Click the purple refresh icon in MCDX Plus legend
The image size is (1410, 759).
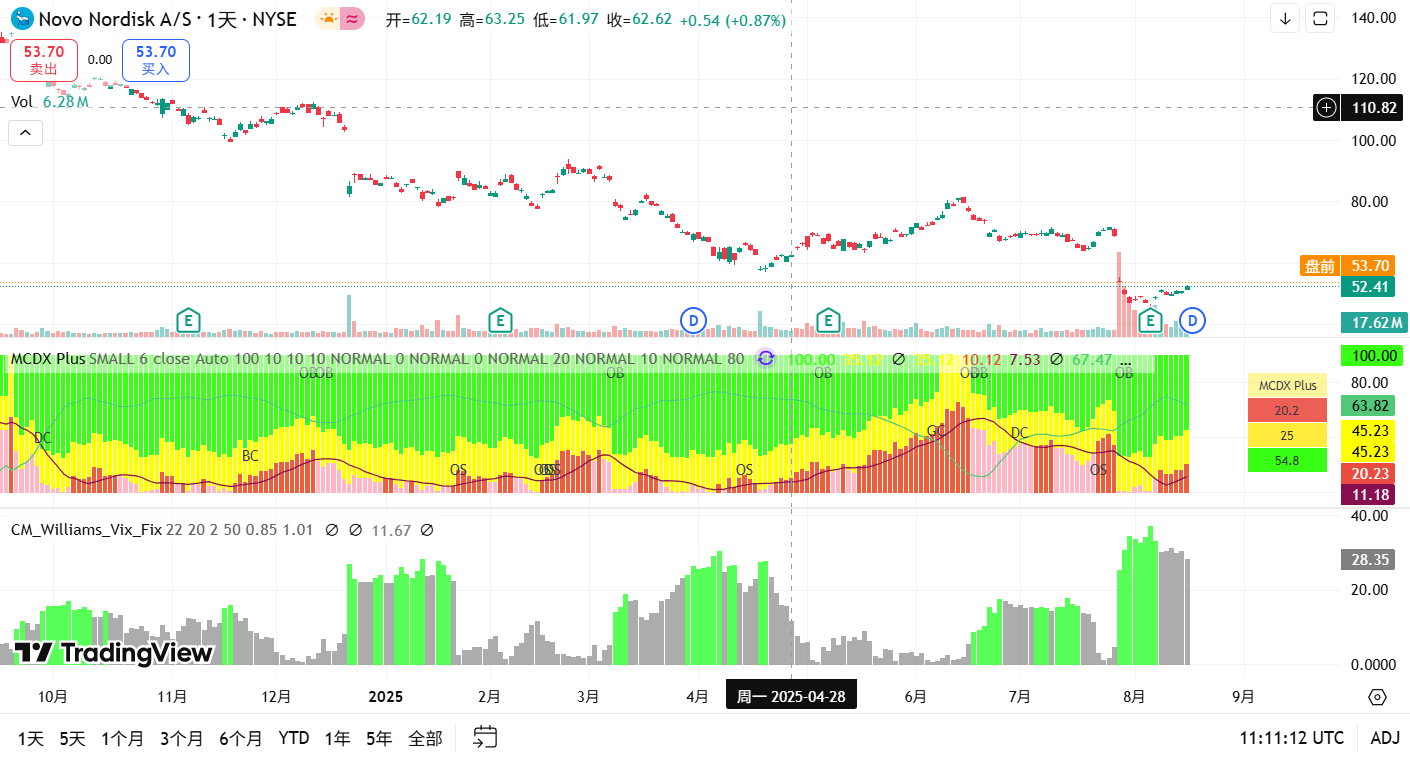tap(765, 358)
